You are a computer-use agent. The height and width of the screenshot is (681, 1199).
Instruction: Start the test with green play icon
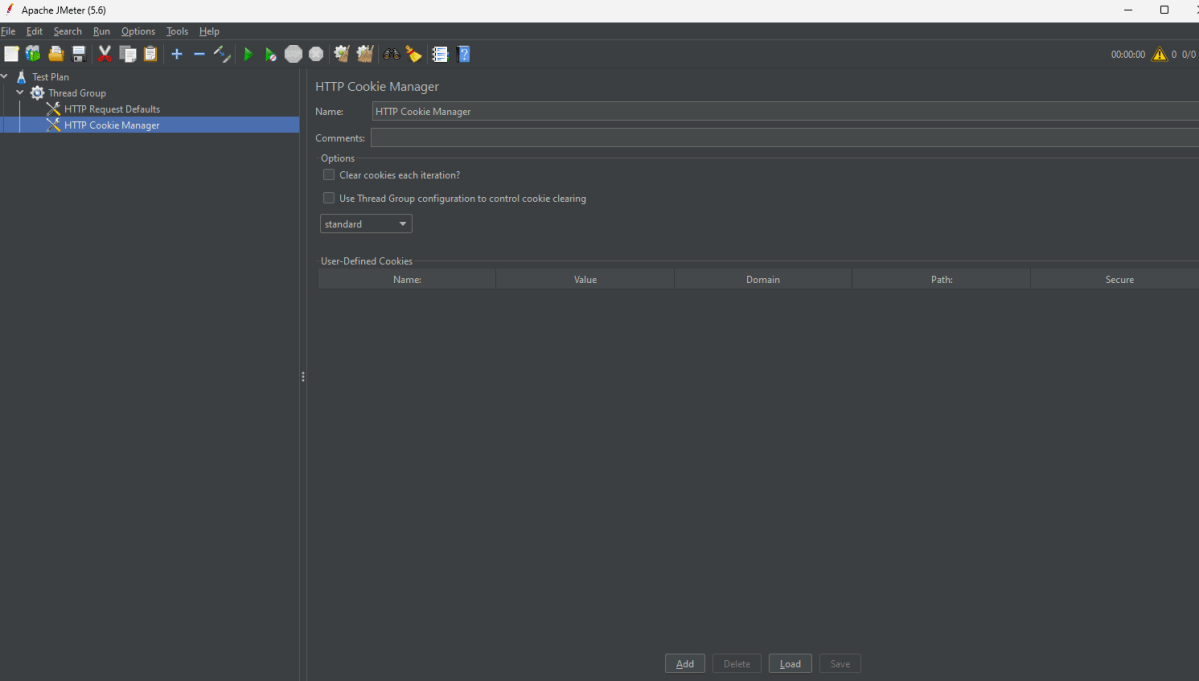(248, 54)
